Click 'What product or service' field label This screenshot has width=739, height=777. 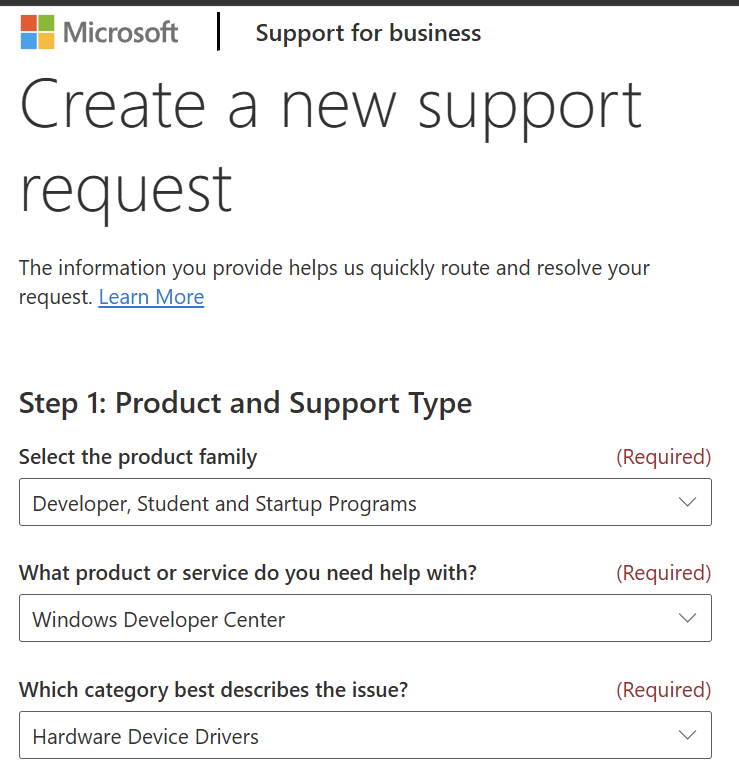pyautogui.click(x=248, y=573)
